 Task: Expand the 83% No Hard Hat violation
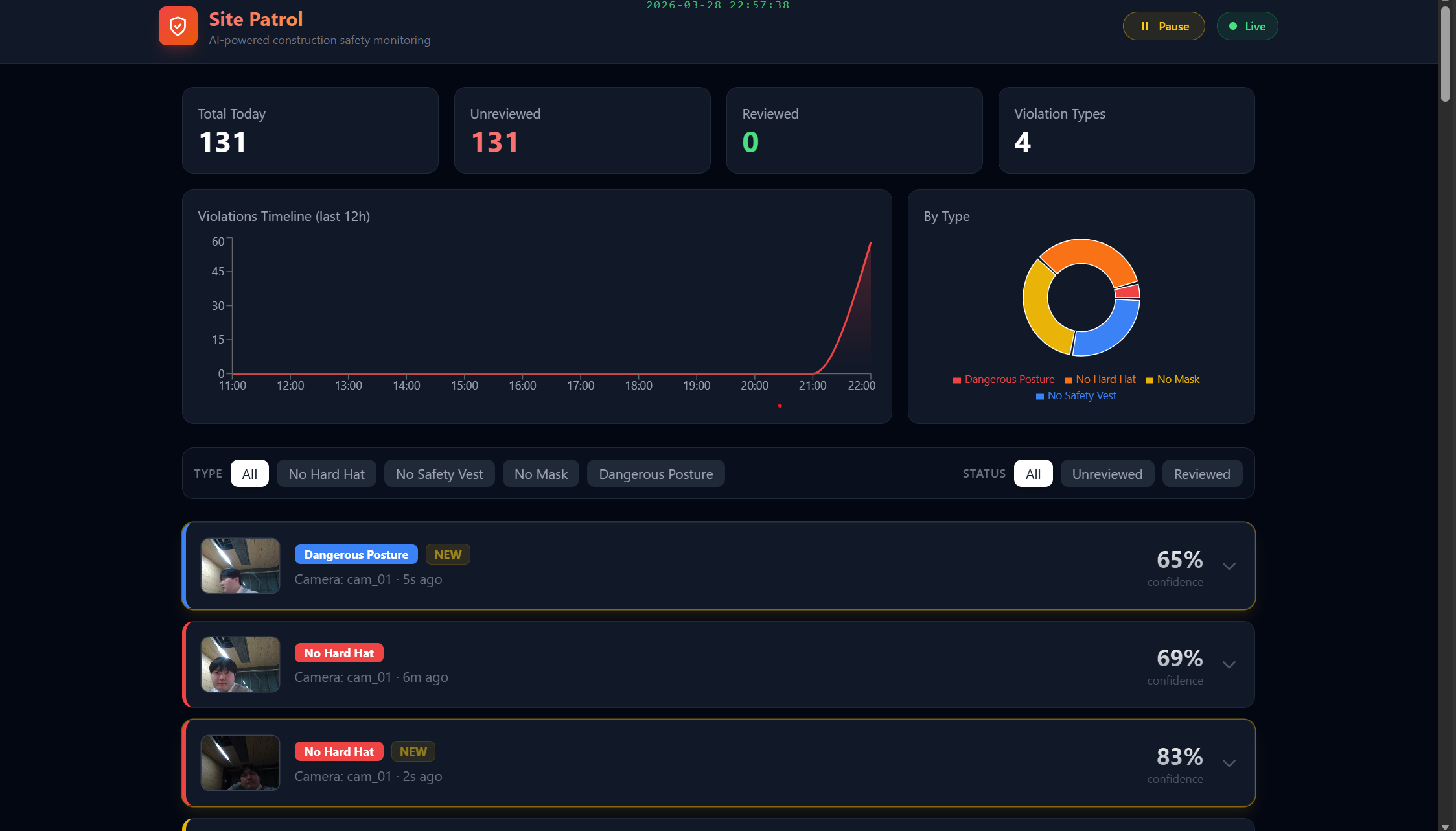click(1229, 764)
